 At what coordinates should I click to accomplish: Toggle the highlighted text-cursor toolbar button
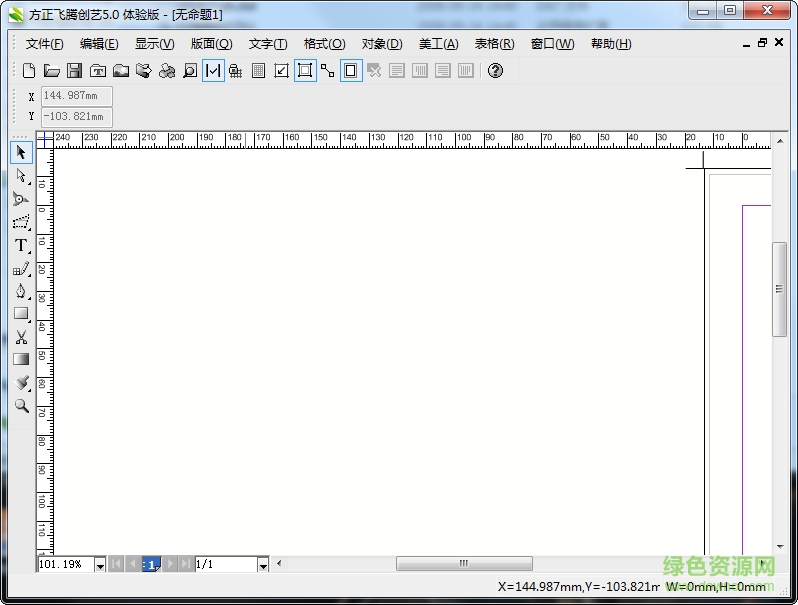[213, 71]
